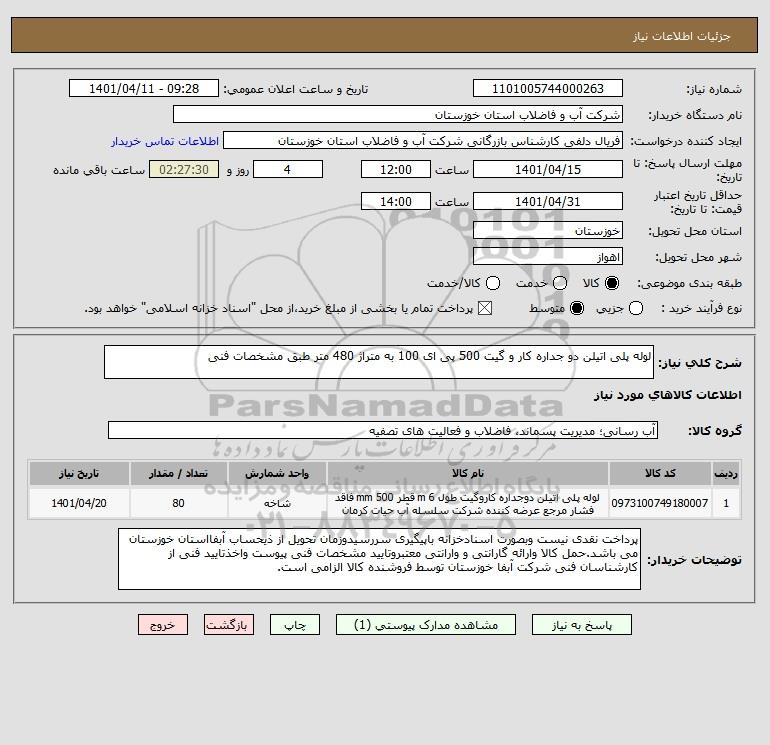Open اطلاعات تماس خریدار link
Screen dimensions: 770x745
165,141
